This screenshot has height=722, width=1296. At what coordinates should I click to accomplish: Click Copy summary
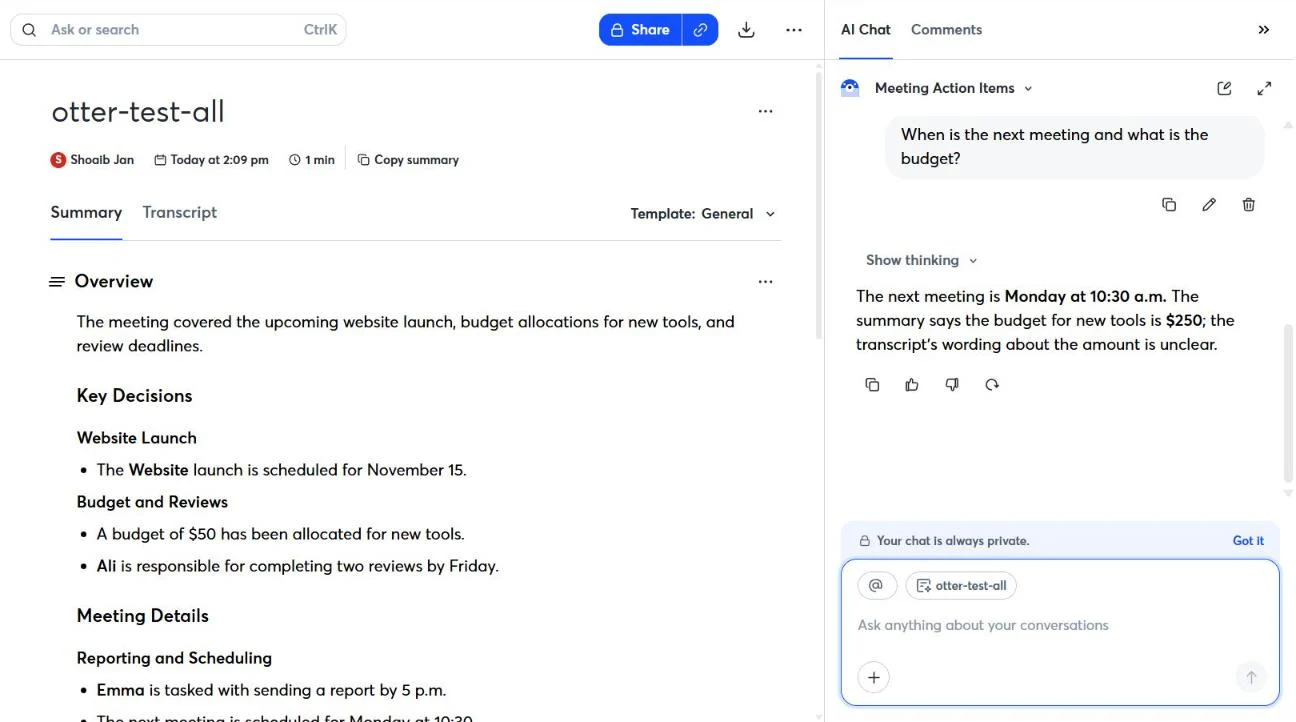[408, 160]
